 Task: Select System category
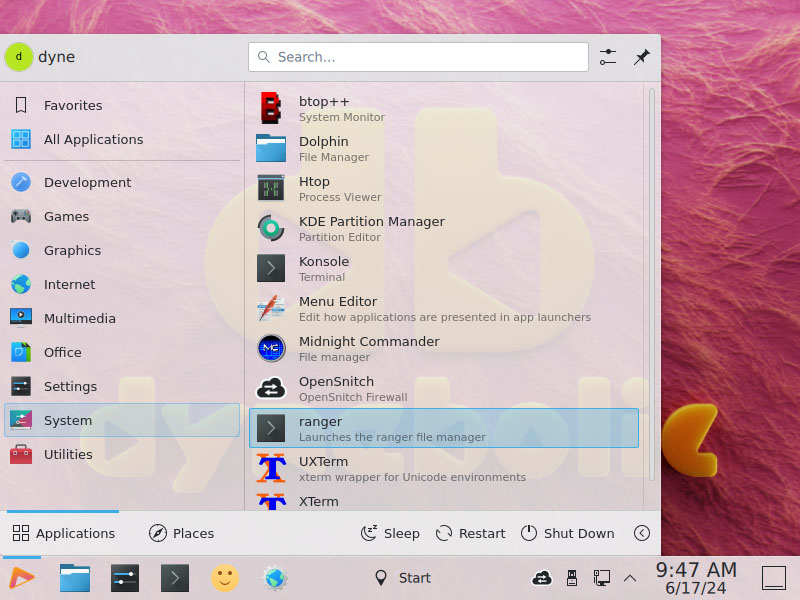pyautogui.click(x=122, y=420)
